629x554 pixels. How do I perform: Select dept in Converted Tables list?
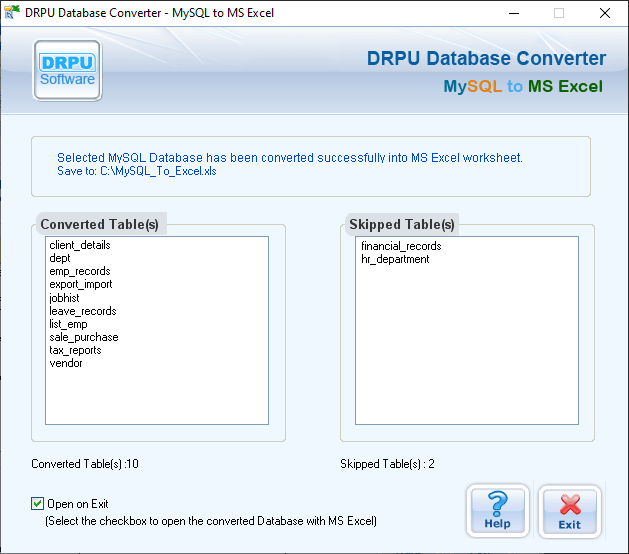[60, 258]
